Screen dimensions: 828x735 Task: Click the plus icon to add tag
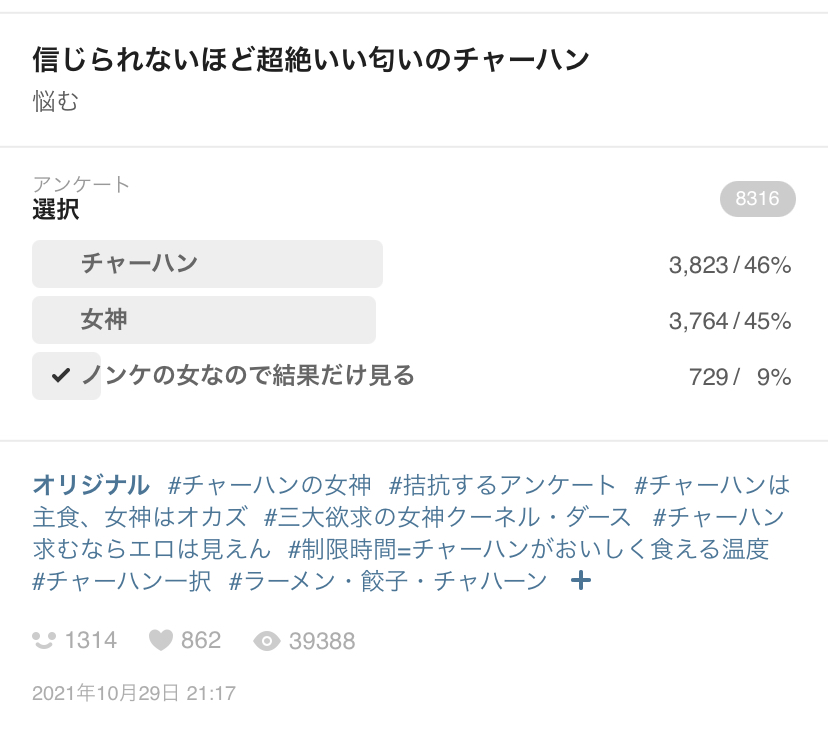[x=581, y=581]
